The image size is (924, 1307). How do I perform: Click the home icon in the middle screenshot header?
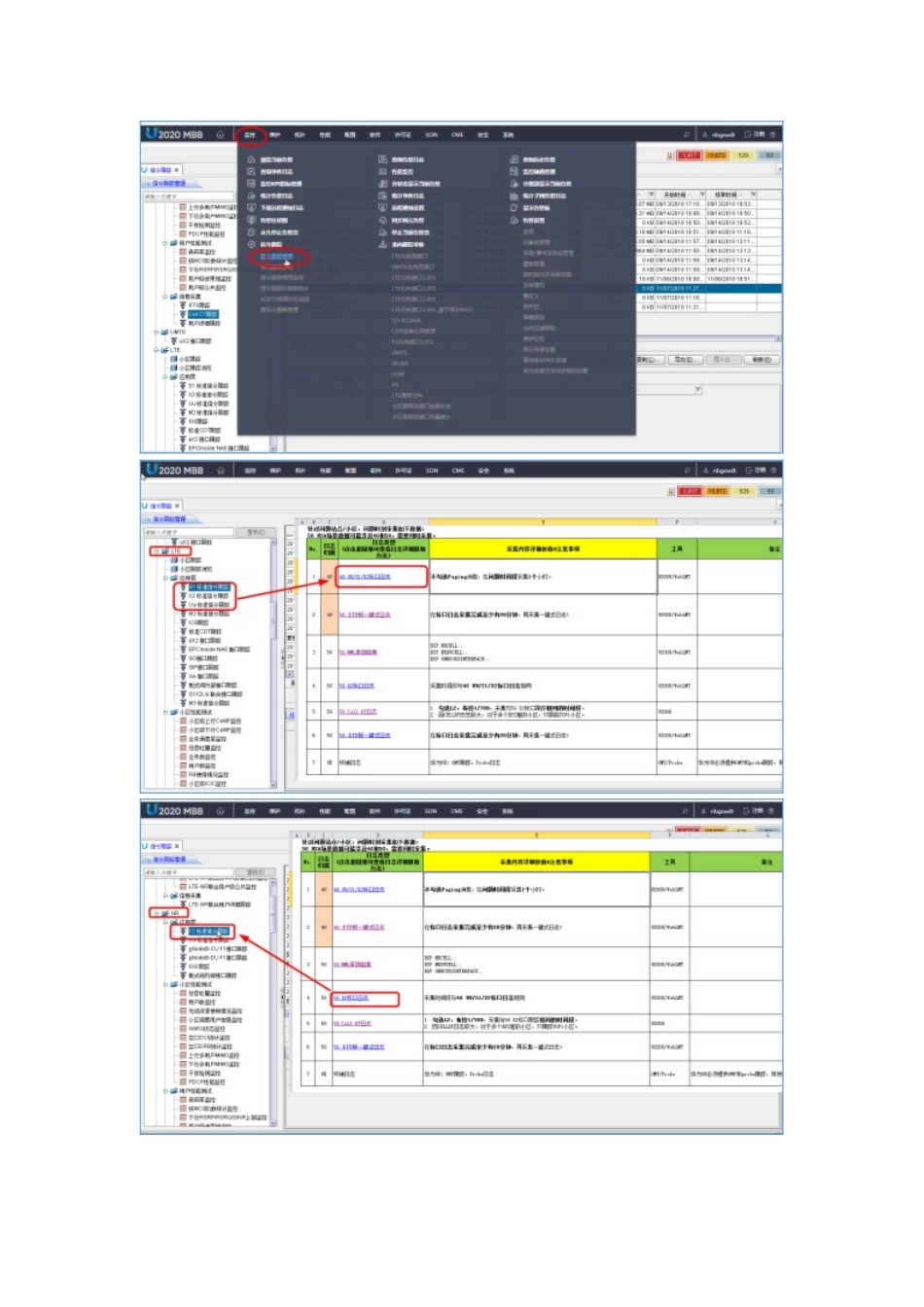click(221, 471)
